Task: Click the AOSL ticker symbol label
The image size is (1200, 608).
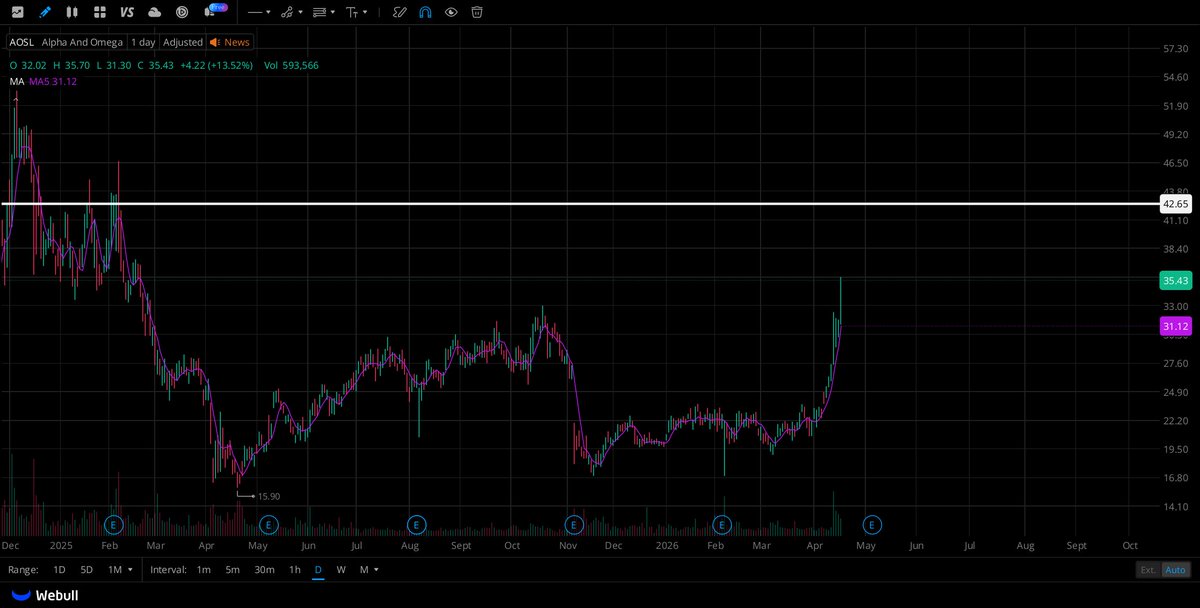Action: [21, 42]
